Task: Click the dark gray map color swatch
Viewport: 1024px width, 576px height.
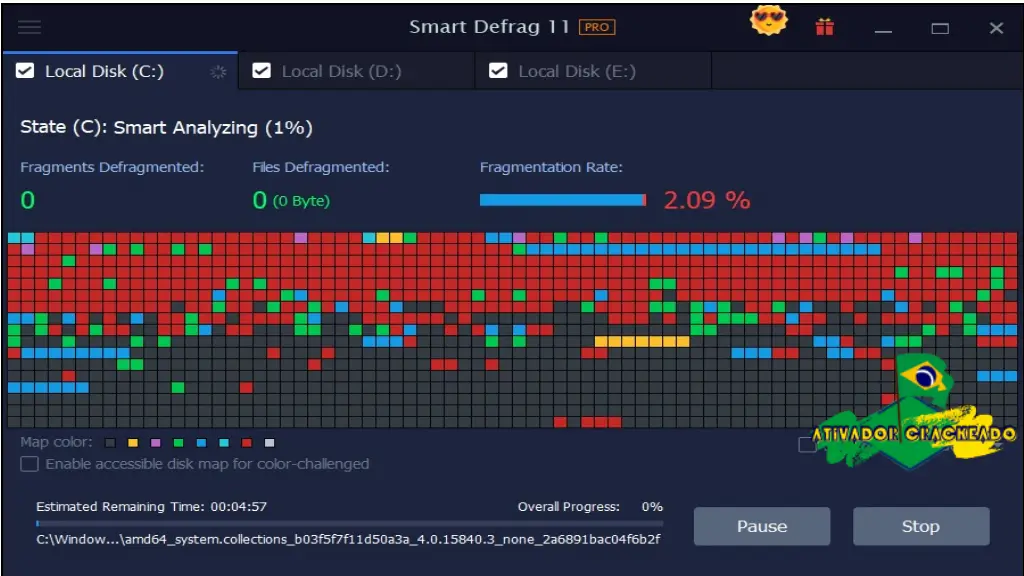Action: click(x=110, y=443)
